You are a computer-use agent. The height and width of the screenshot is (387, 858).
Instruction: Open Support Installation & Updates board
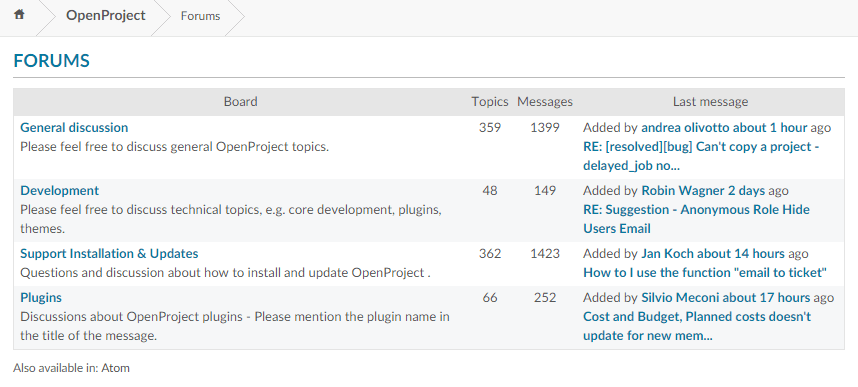click(109, 254)
